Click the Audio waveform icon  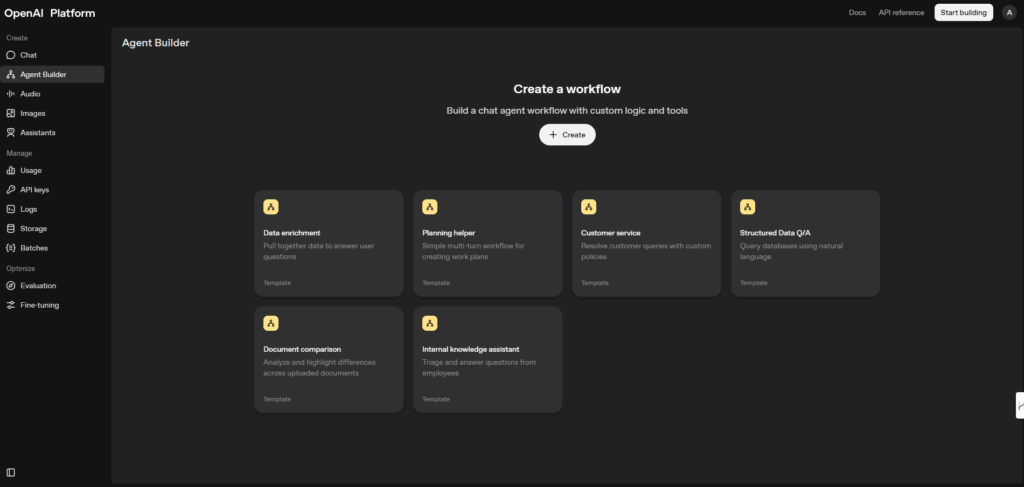pos(11,94)
